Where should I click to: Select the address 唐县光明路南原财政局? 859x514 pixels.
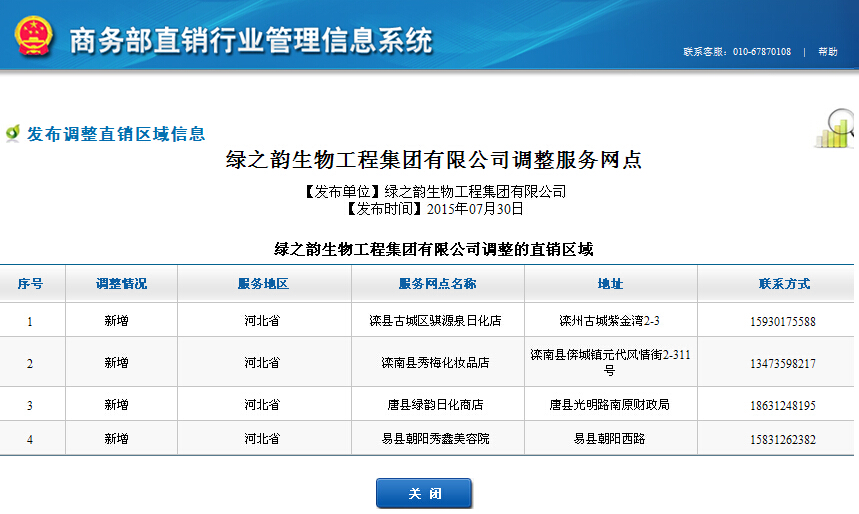[610, 405]
